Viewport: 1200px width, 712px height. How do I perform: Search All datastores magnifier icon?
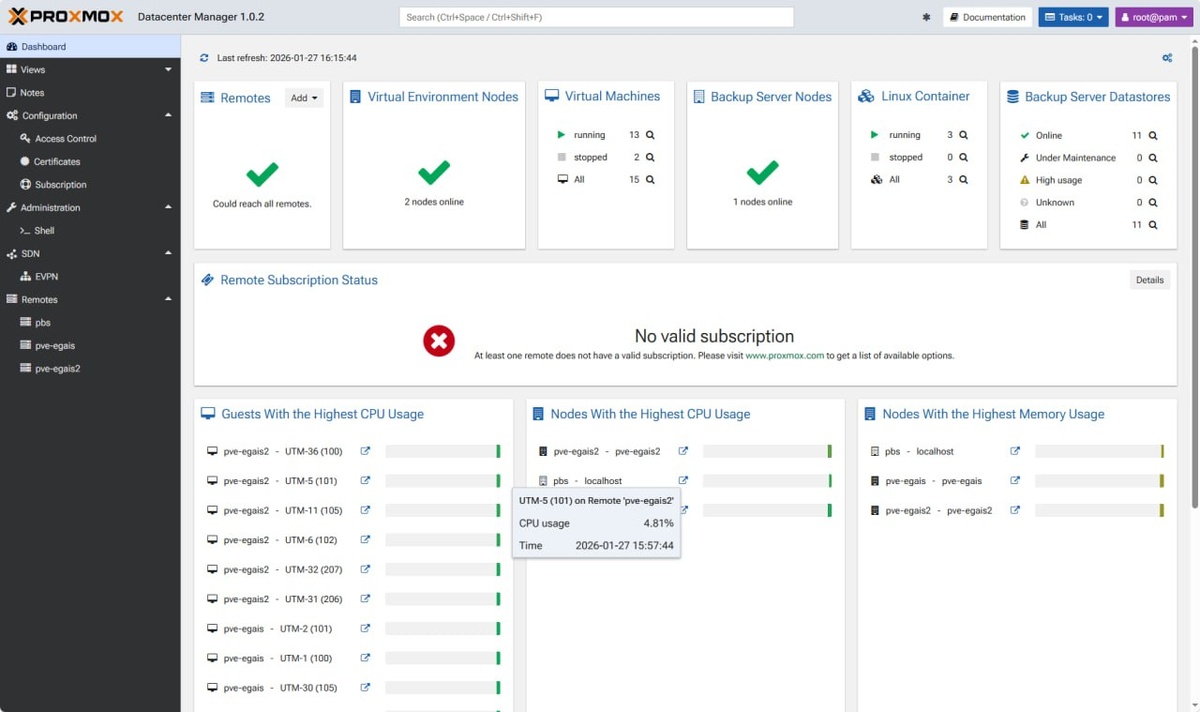coord(1153,225)
